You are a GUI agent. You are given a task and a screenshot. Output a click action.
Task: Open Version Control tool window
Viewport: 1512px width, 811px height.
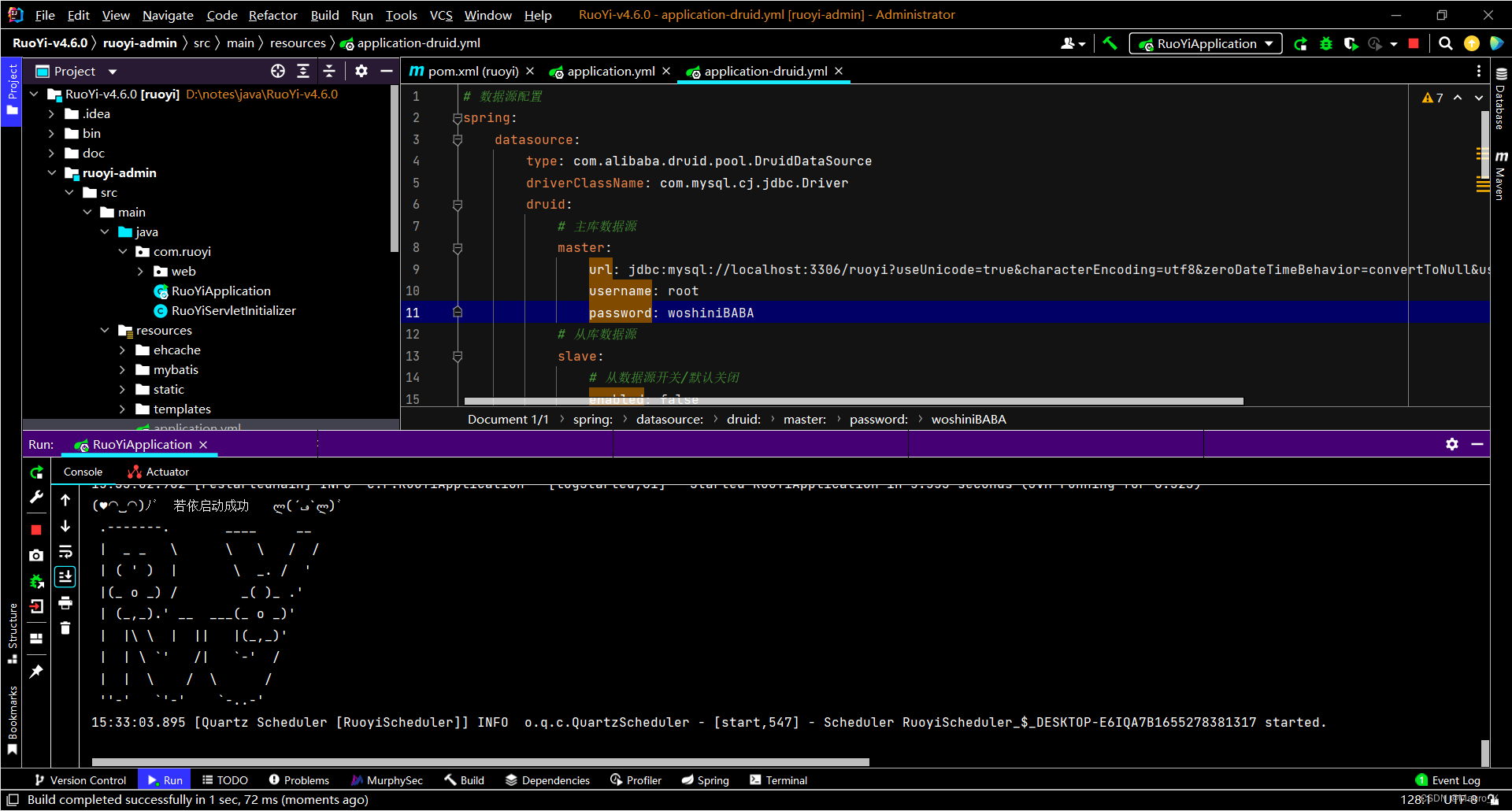pyautogui.click(x=80, y=780)
